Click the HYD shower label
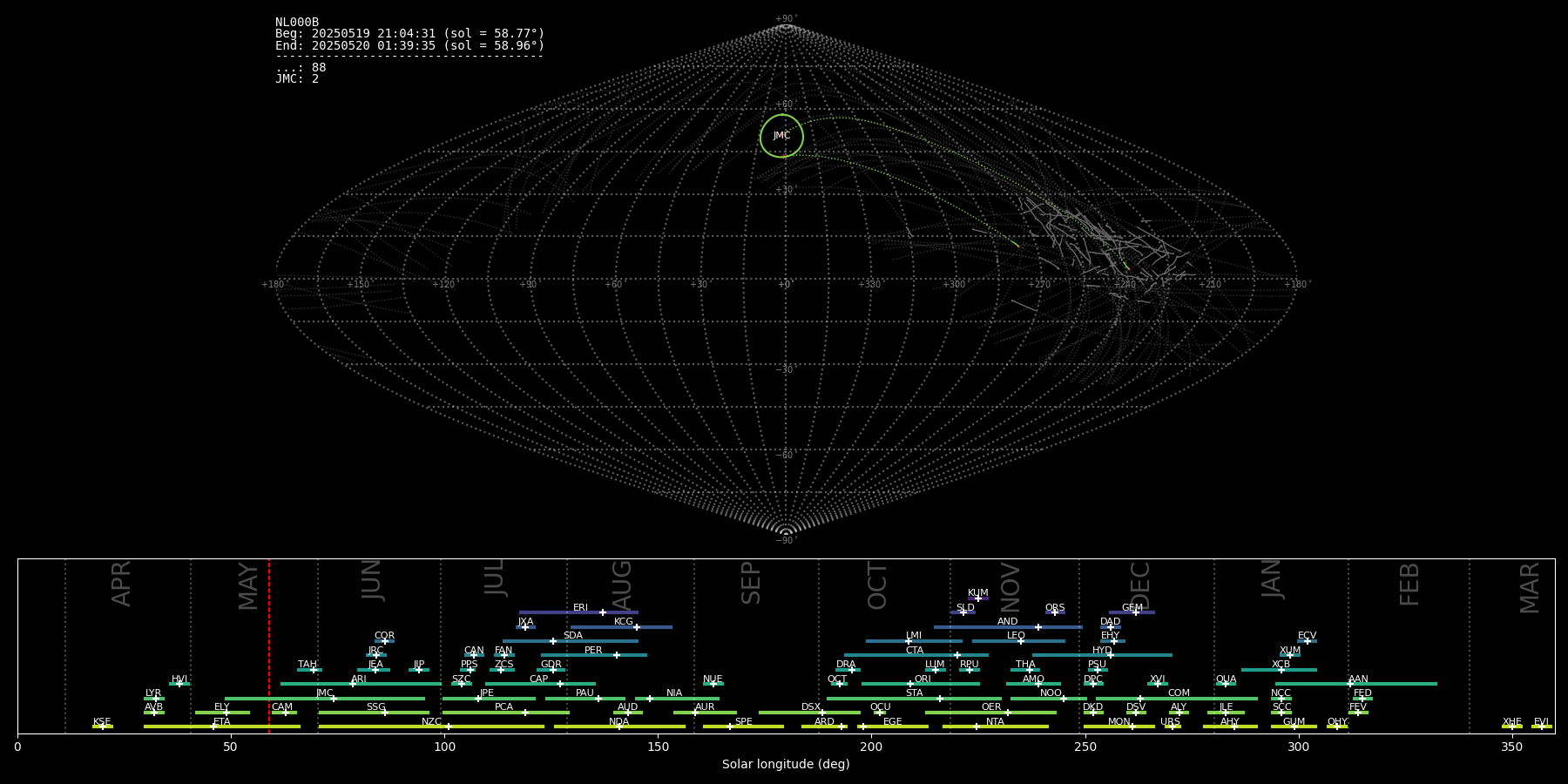This screenshot has height=784, width=1568. click(1102, 651)
